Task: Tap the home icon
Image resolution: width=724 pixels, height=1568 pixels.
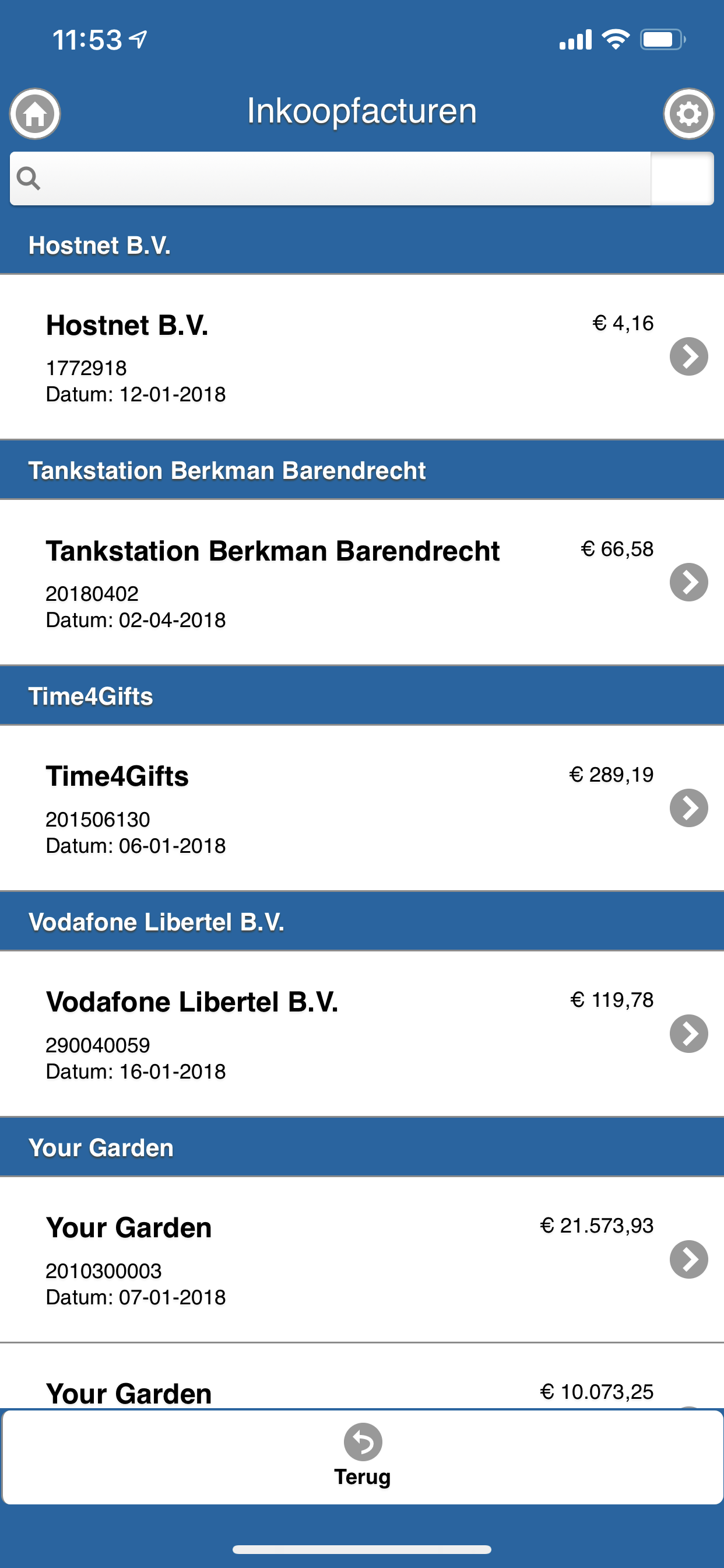Action: [34, 114]
